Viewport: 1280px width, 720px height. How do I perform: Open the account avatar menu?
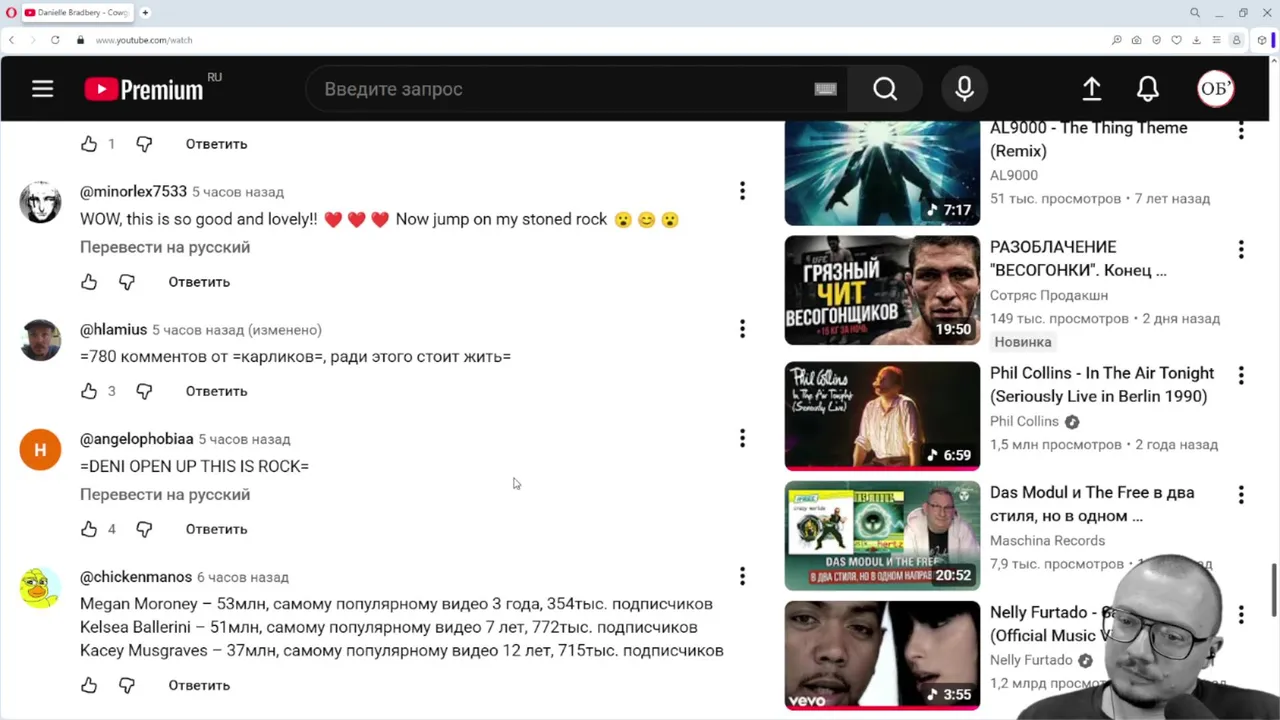pos(1216,89)
